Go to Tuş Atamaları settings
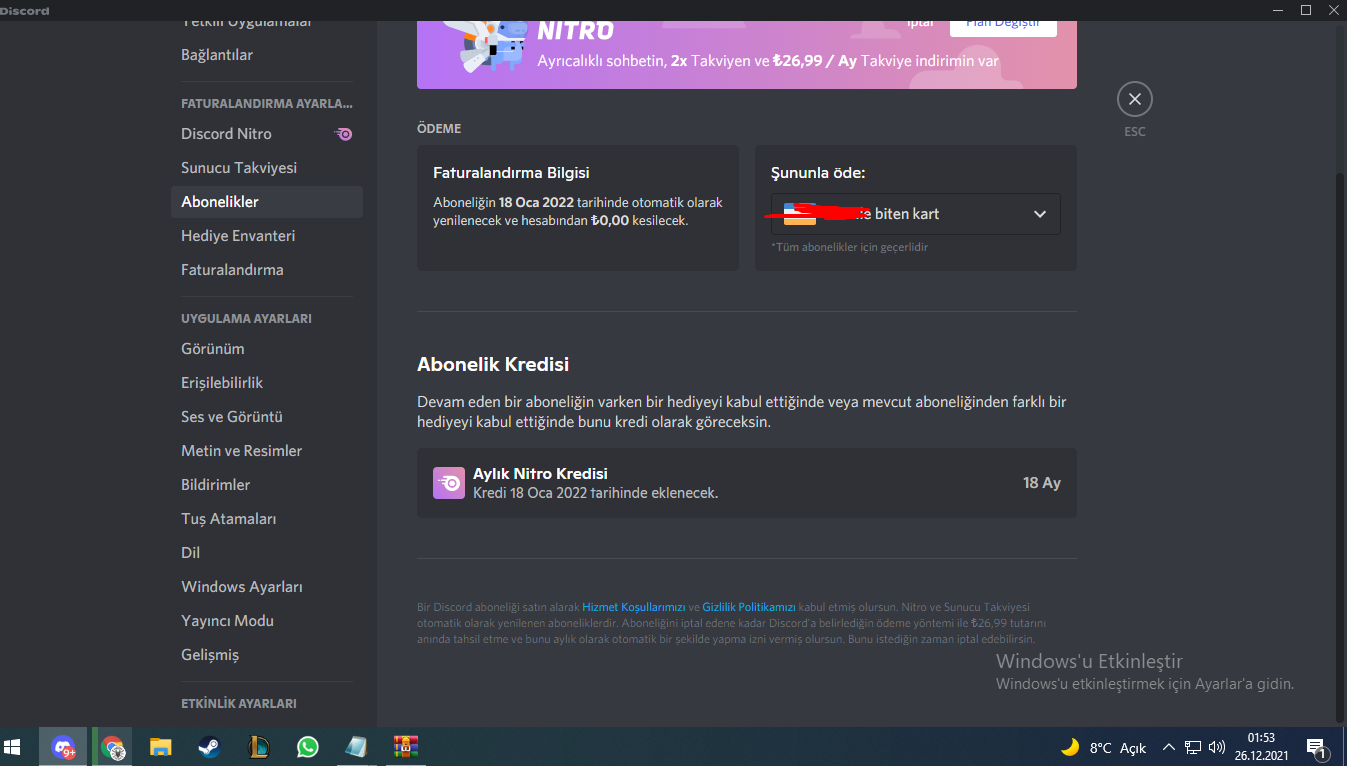 point(267,519)
